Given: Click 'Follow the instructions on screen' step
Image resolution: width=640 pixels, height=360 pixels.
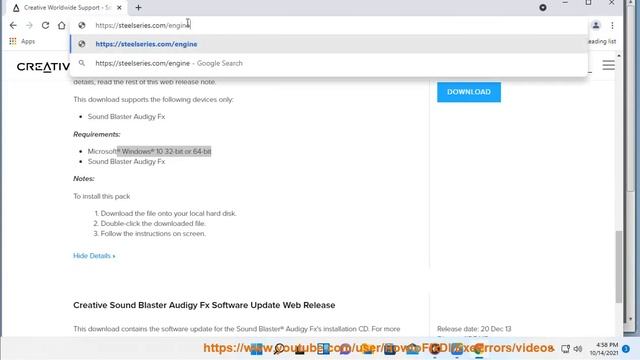Looking at the screenshot, I should (x=153, y=234).
